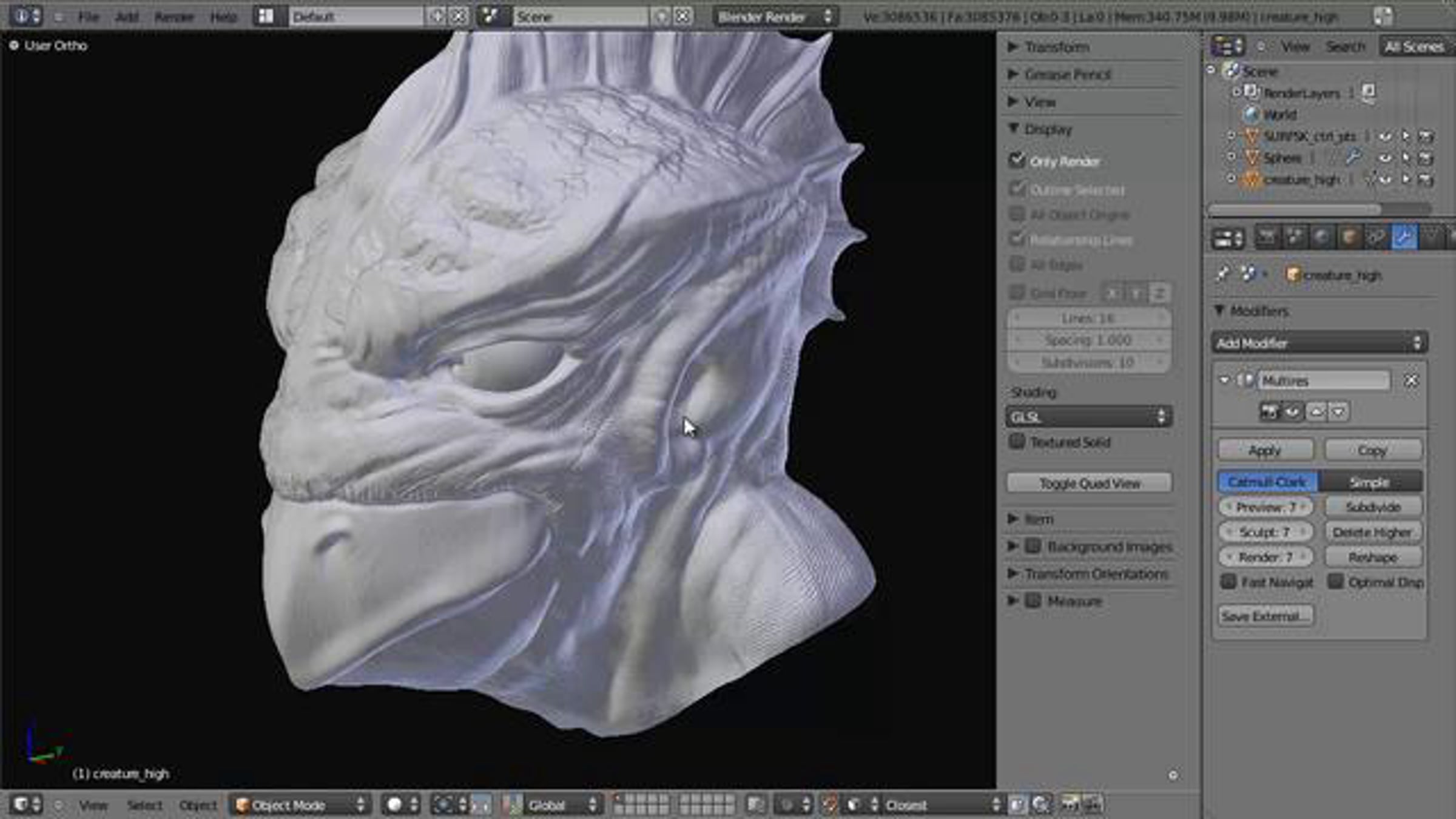Click the Subdivide button
The image size is (1456, 819).
tap(1373, 507)
